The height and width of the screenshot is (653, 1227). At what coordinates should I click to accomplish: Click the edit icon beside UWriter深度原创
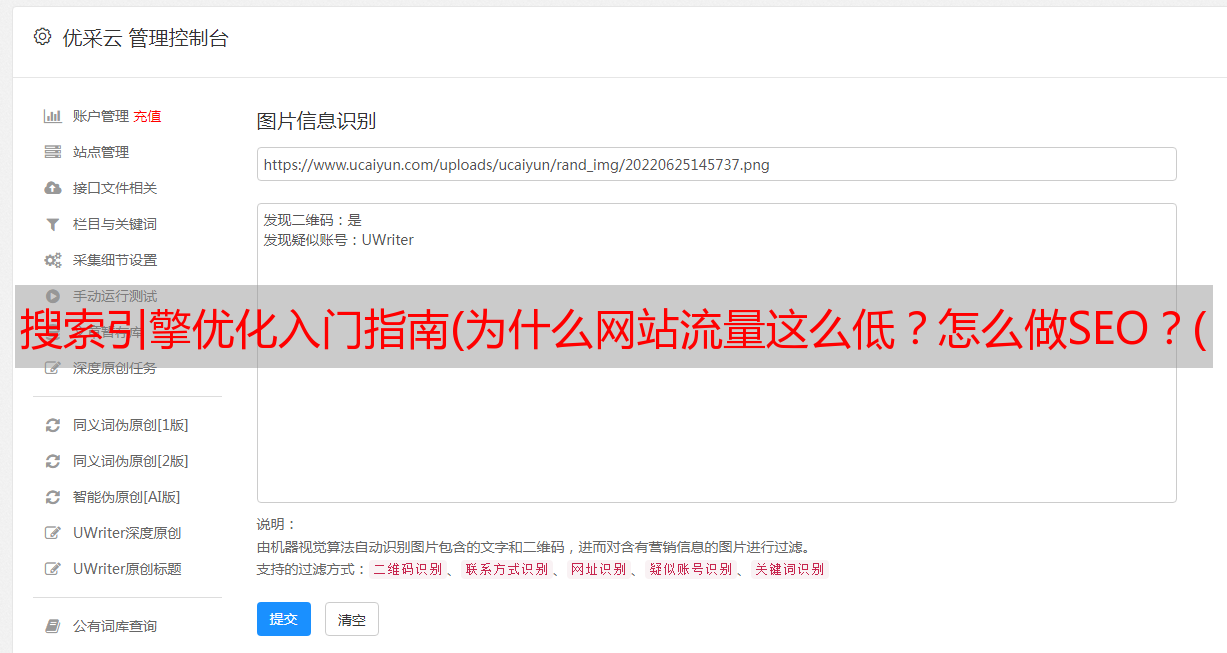tap(53, 533)
